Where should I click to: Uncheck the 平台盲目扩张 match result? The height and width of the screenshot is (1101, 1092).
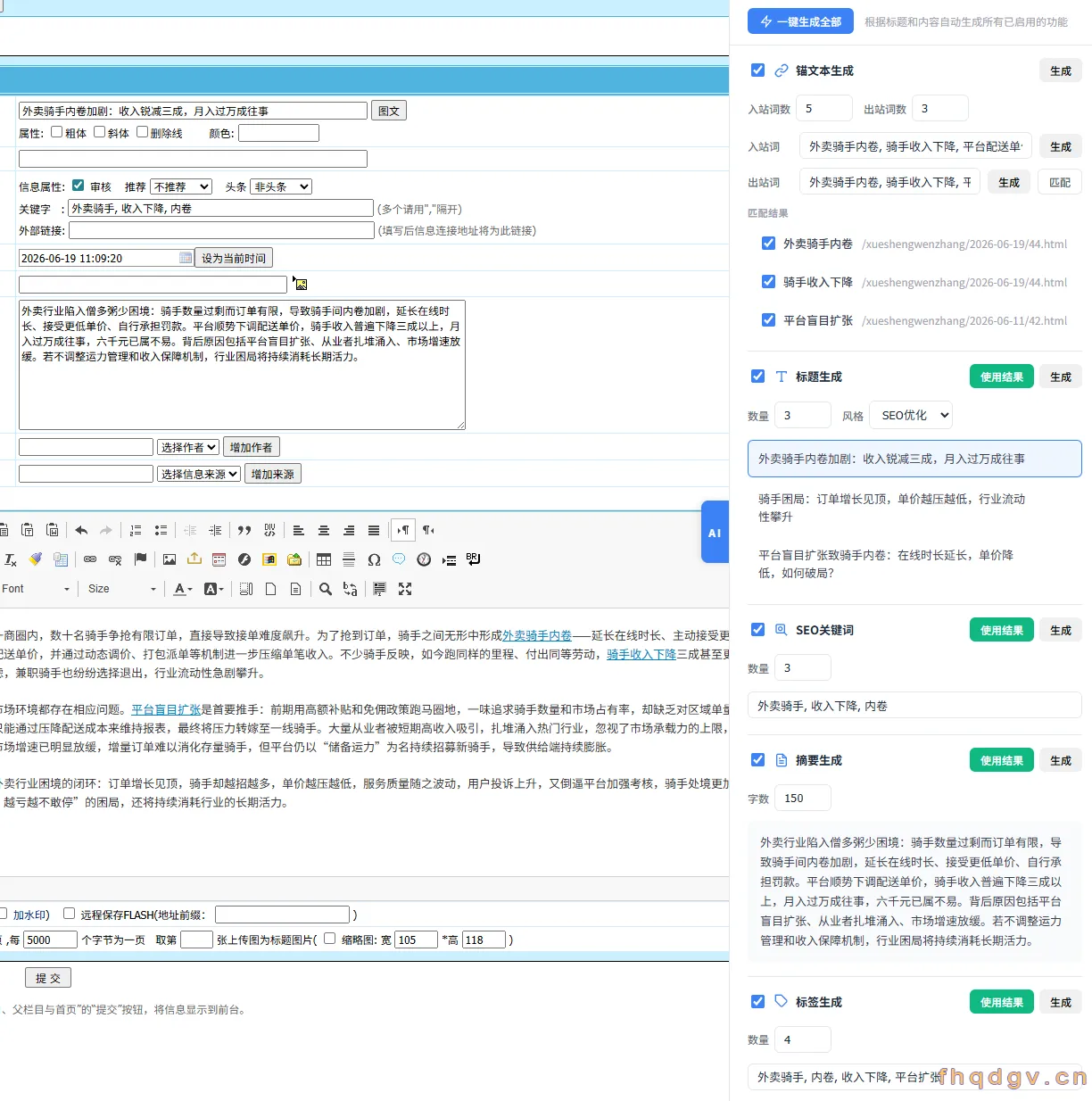pos(768,319)
